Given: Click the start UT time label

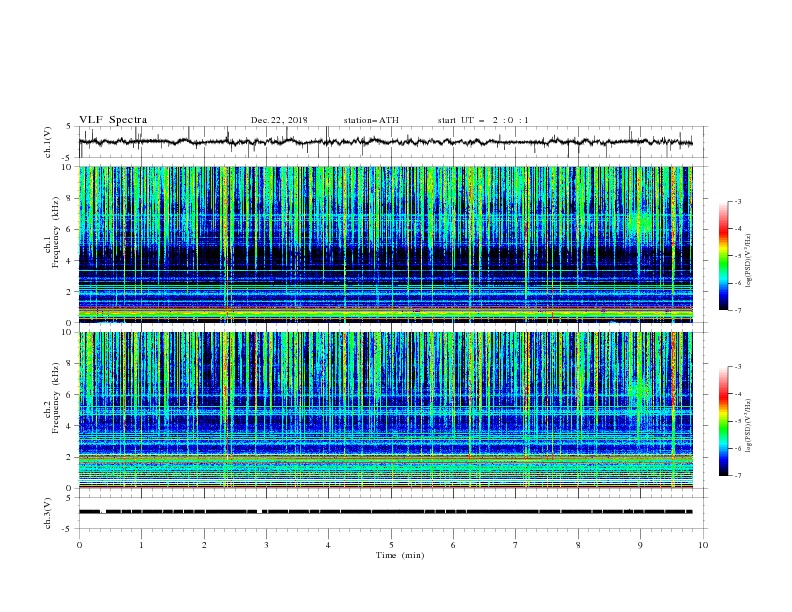Looking at the screenshot, I should [483, 120].
